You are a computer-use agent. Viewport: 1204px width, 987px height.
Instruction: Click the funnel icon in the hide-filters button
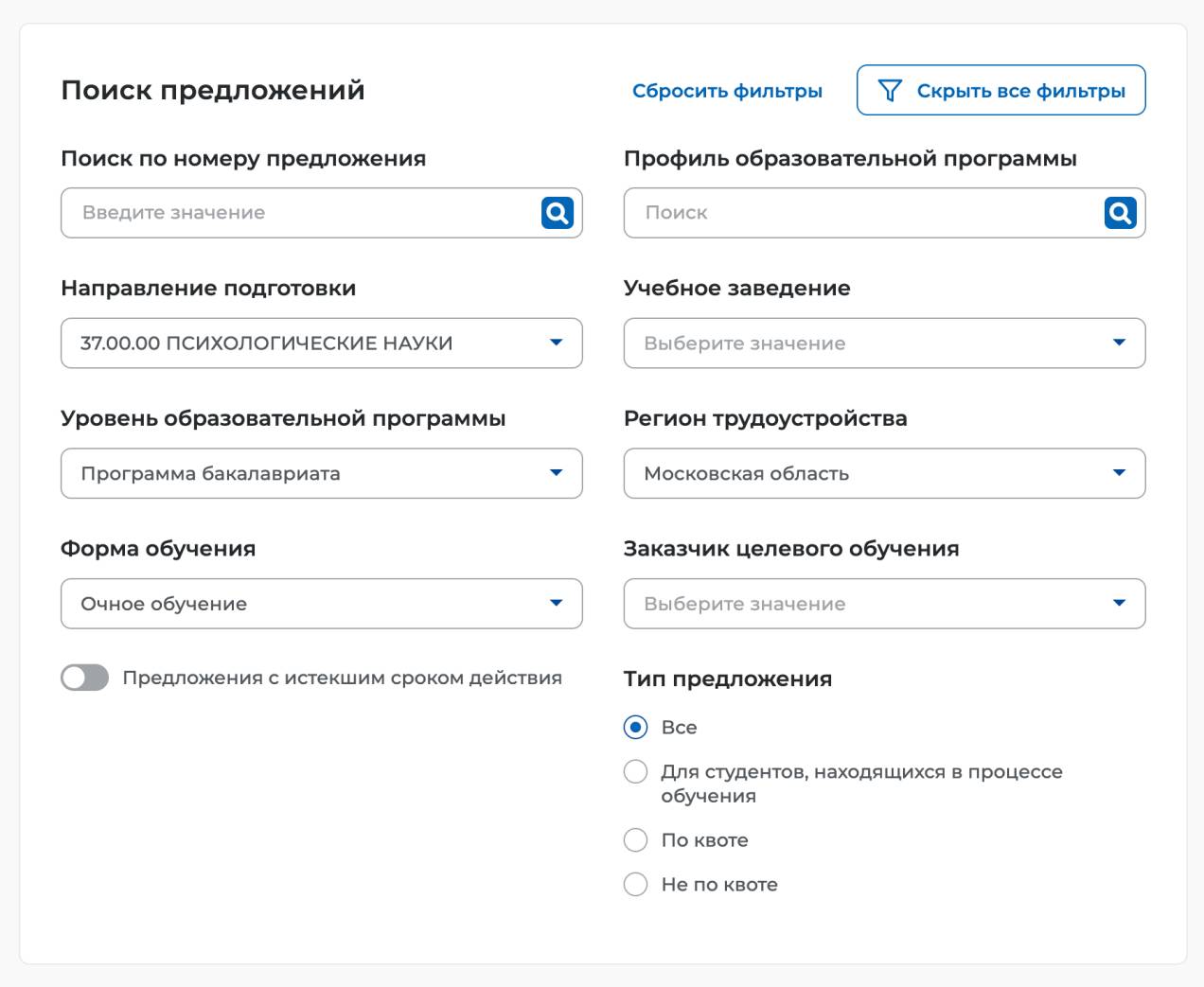(890, 91)
